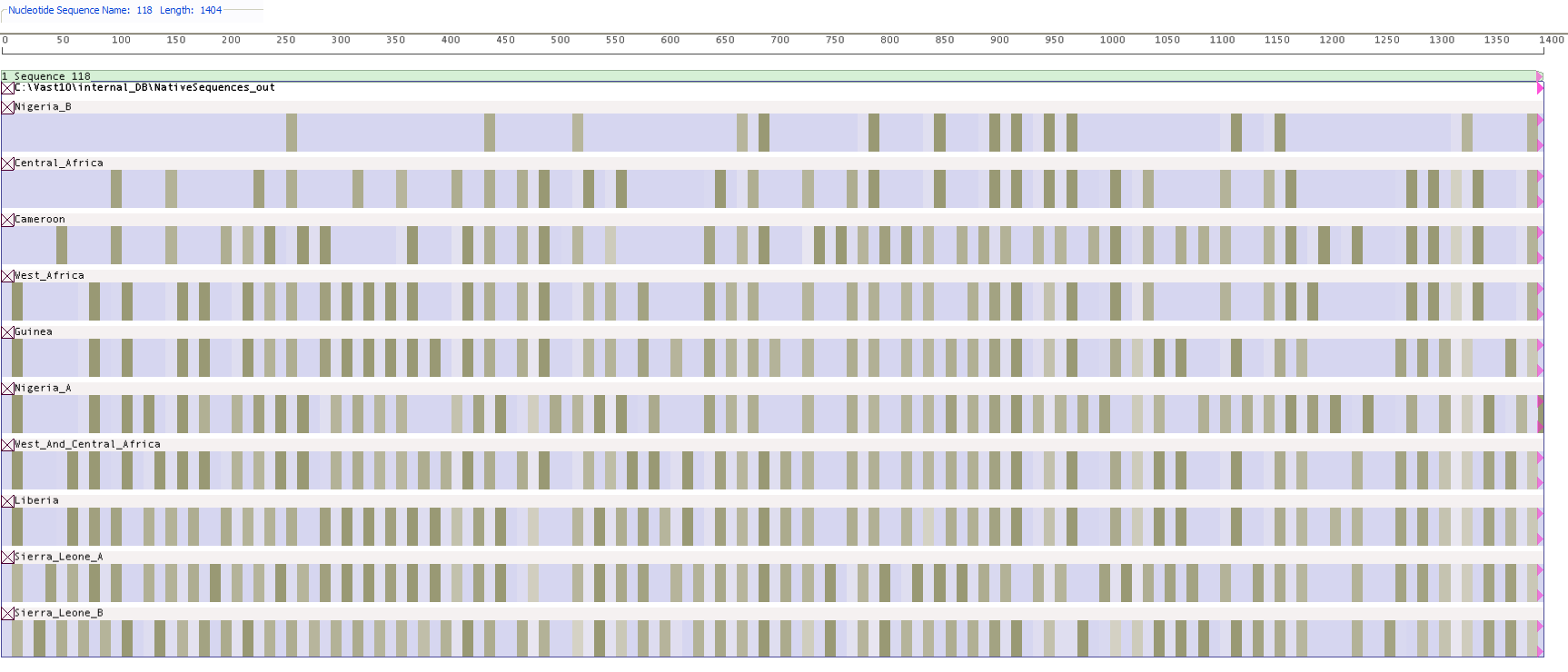Select the Central_Africa track label
The height and width of the screenshot is (672, 1568).
(x=59, y=163)
